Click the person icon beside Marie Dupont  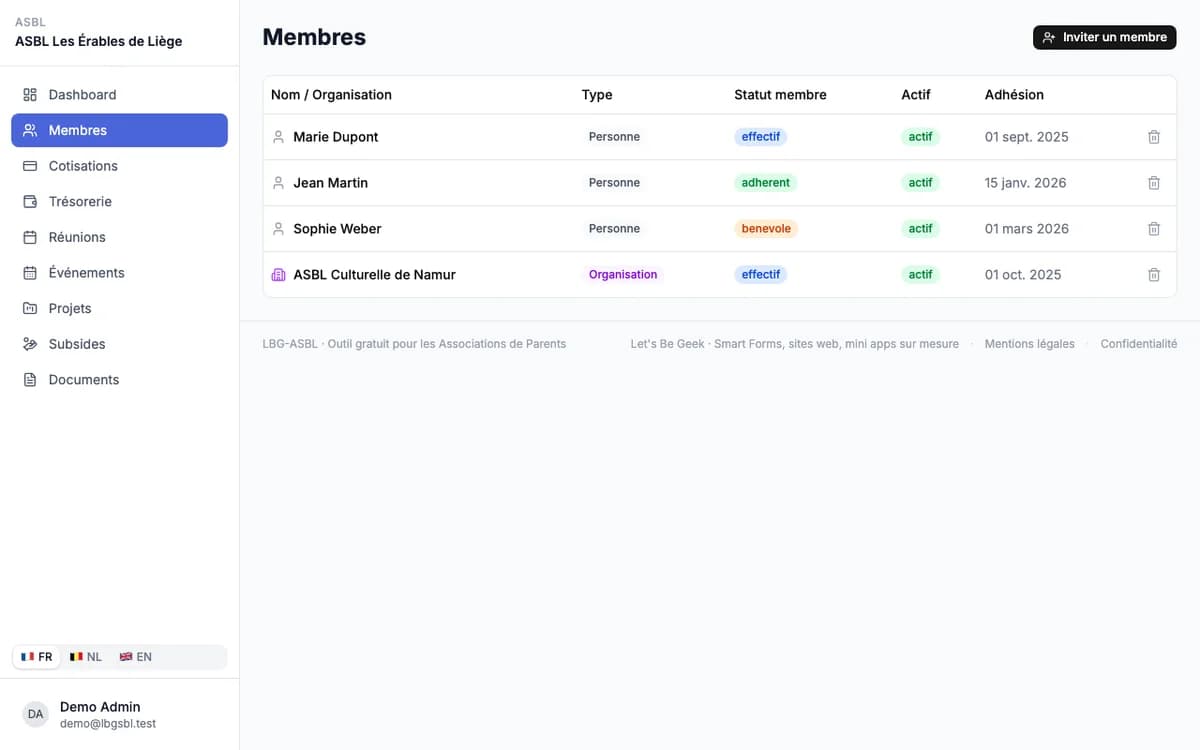pos(279,137)
